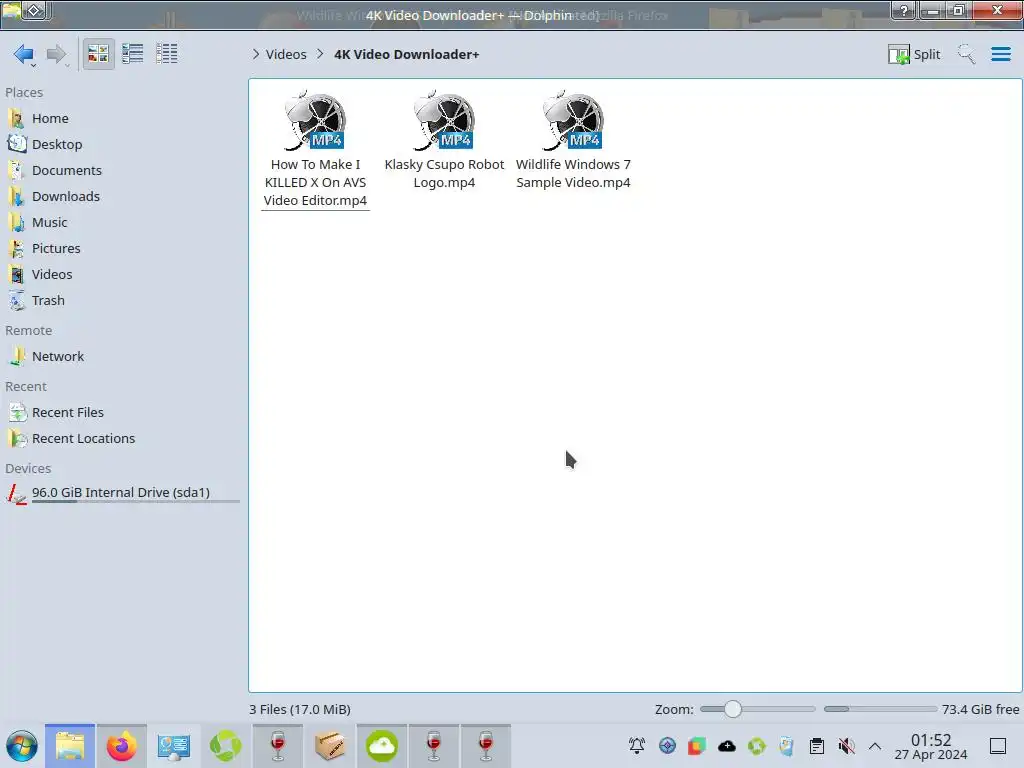Click the Videos breadcrumb

(286, 54)
